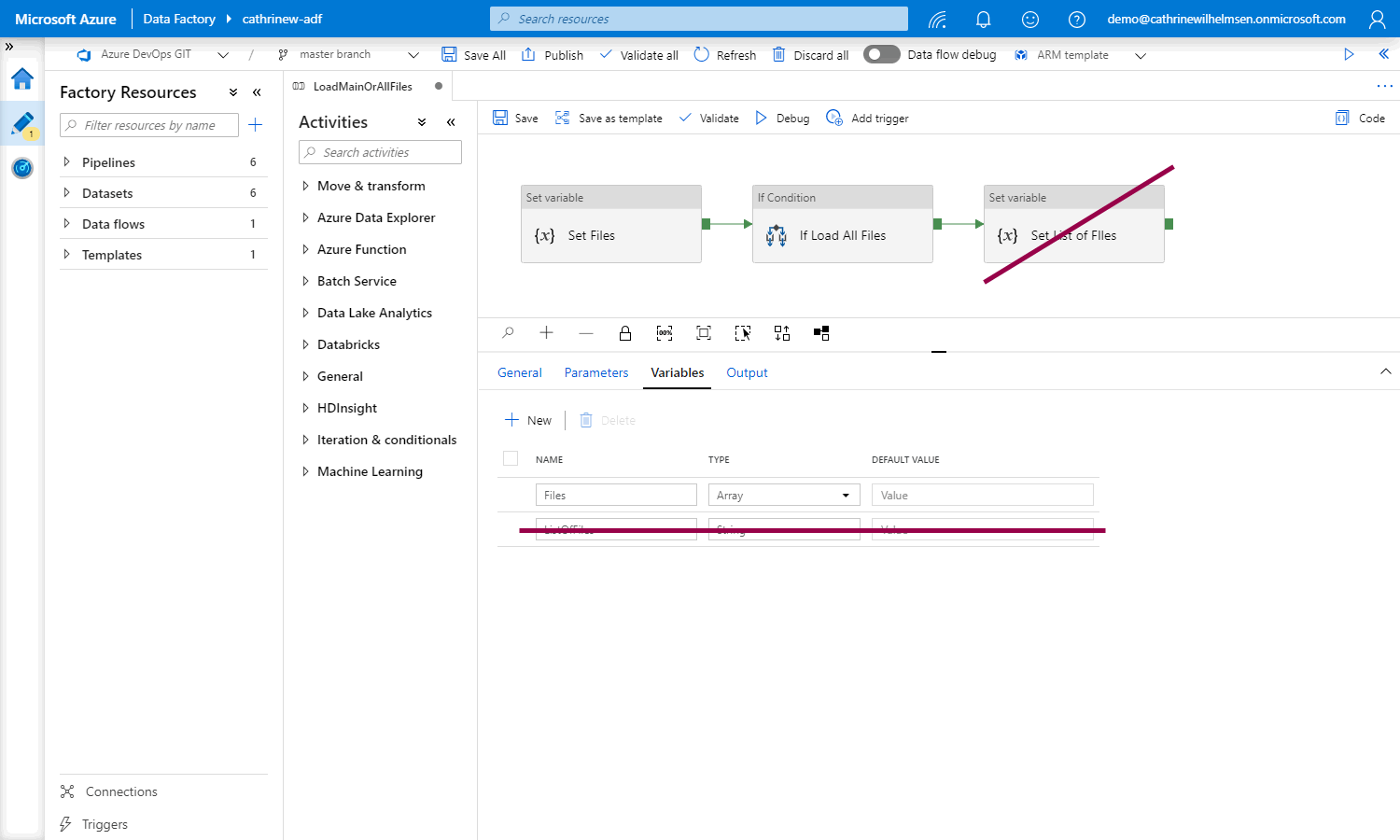Click the Author pencil icon in sidebar

click(x=22, y=123)
